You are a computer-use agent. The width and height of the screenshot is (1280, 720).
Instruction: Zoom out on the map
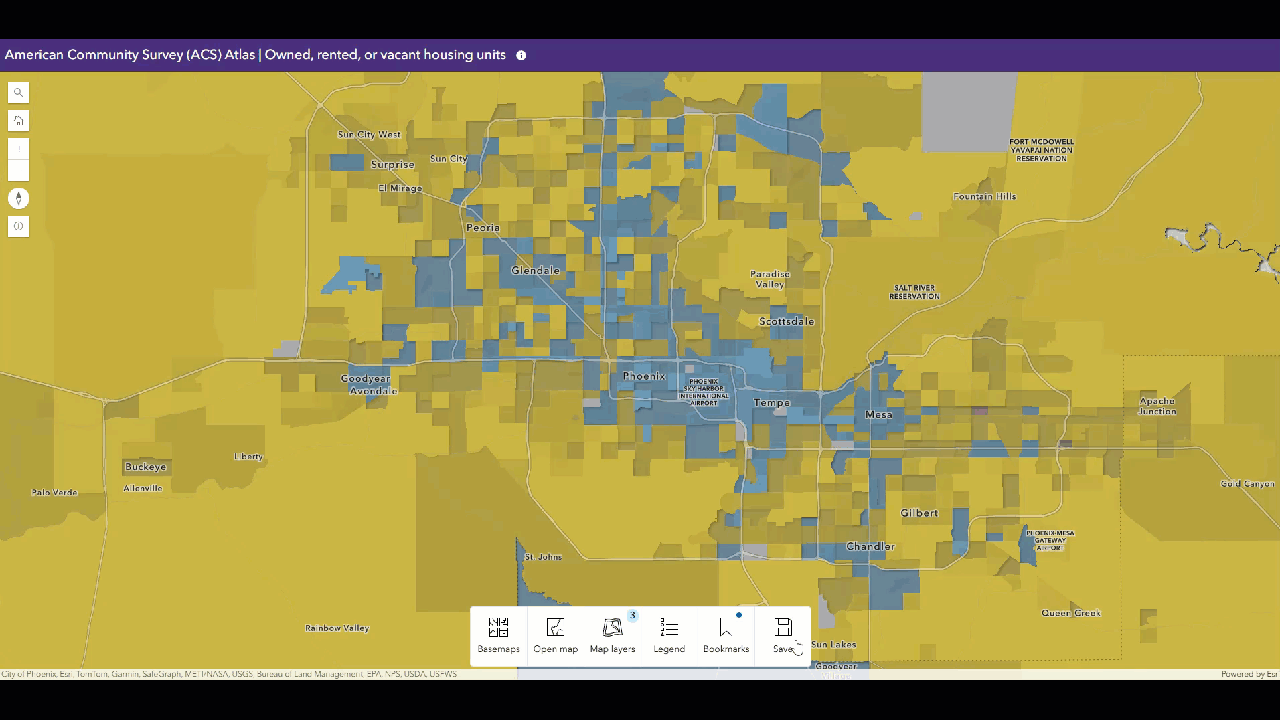18,171
